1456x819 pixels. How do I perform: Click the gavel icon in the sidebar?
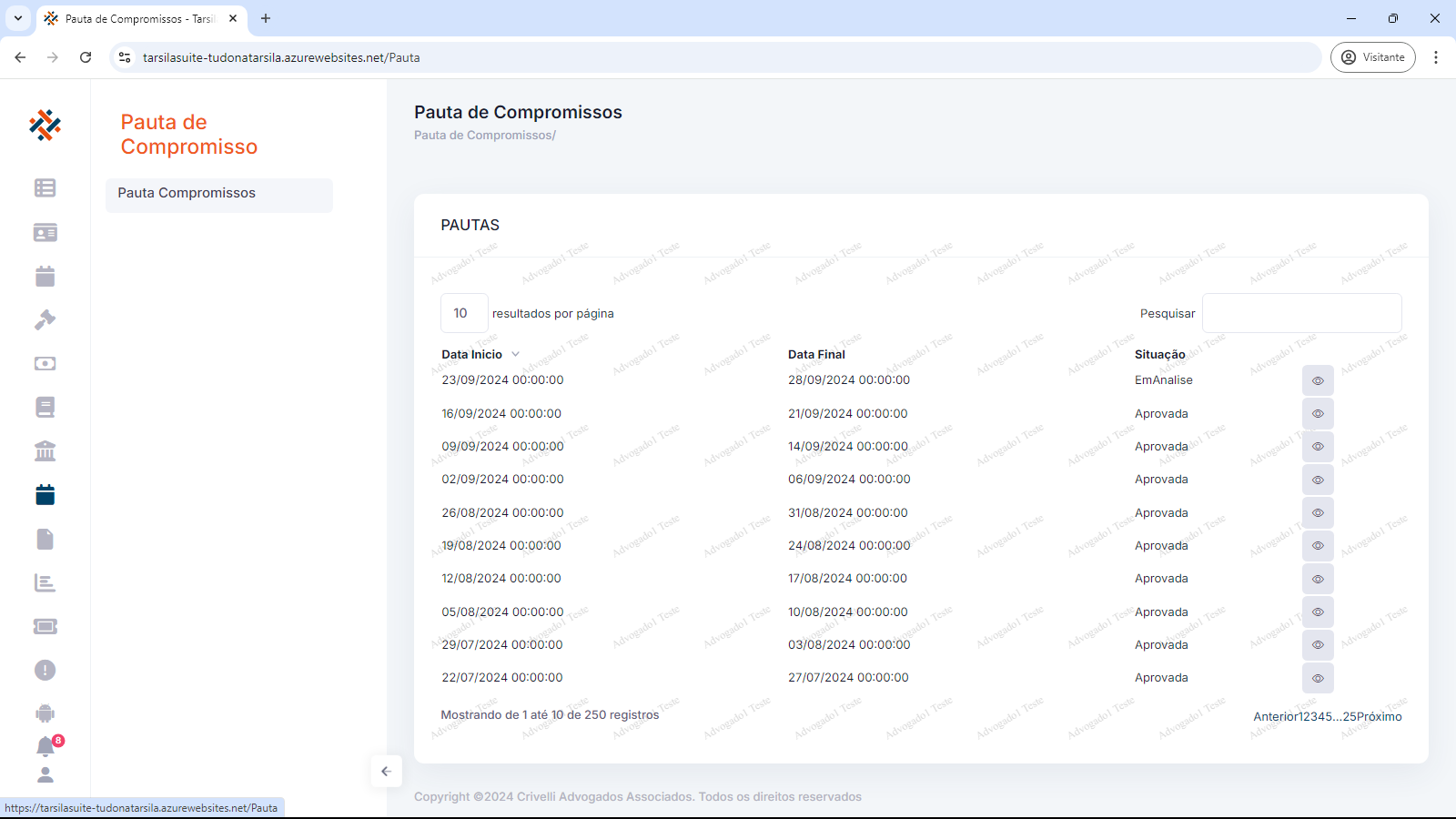pyautogui.click(x=45, y=319)
